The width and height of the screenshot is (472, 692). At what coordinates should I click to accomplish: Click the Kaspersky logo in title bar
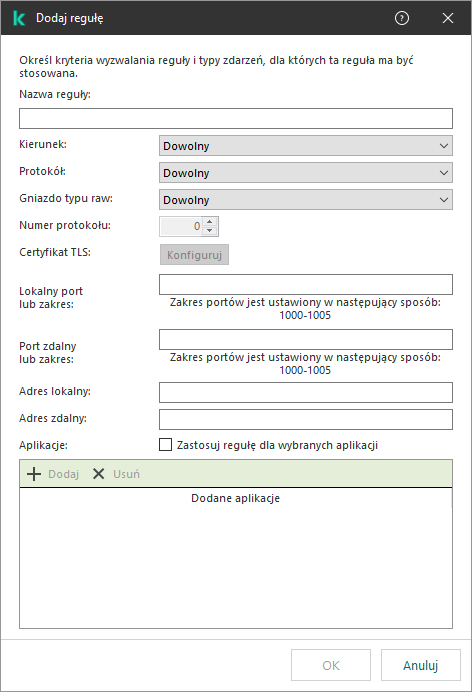coord(19,18)
